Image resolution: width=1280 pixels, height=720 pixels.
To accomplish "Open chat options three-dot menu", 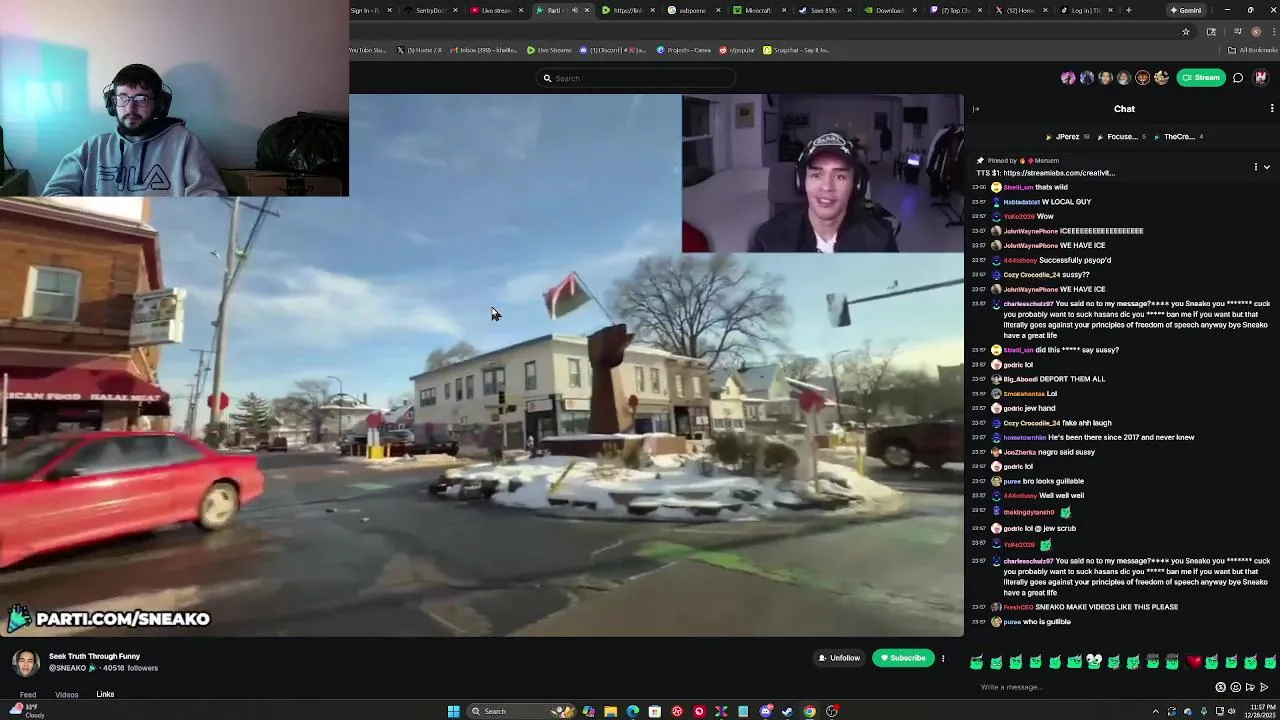I will (1272, 108).
